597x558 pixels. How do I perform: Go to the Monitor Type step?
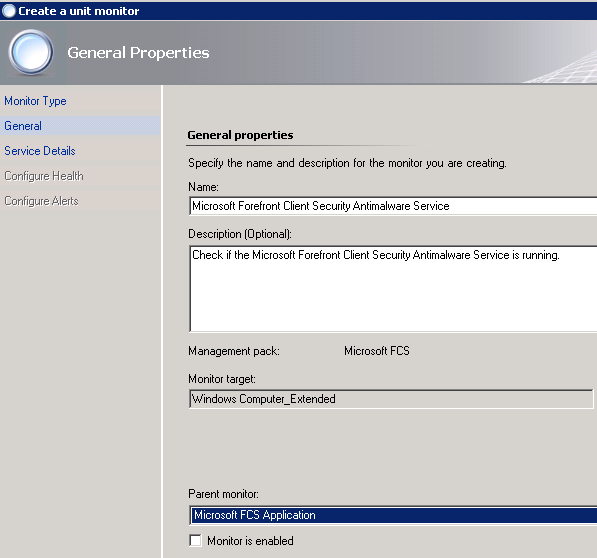pos(35,101)
